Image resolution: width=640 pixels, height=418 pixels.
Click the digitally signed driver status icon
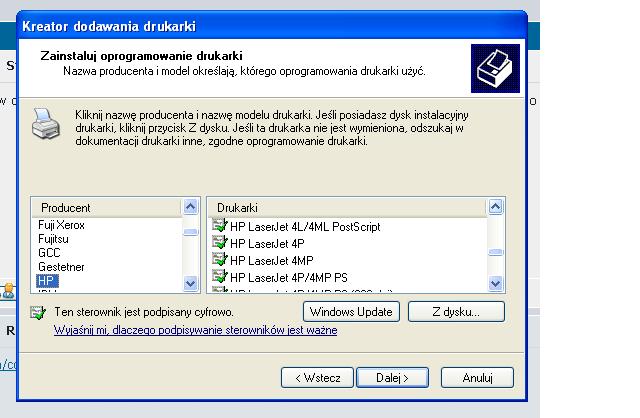pos(38,313)
